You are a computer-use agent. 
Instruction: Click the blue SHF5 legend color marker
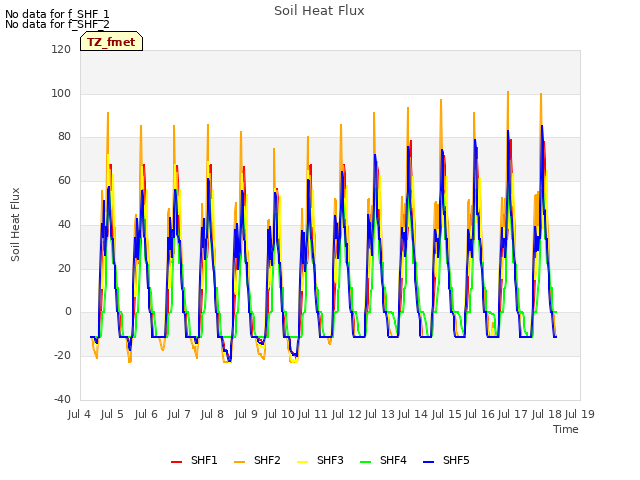tap(429, 462)
